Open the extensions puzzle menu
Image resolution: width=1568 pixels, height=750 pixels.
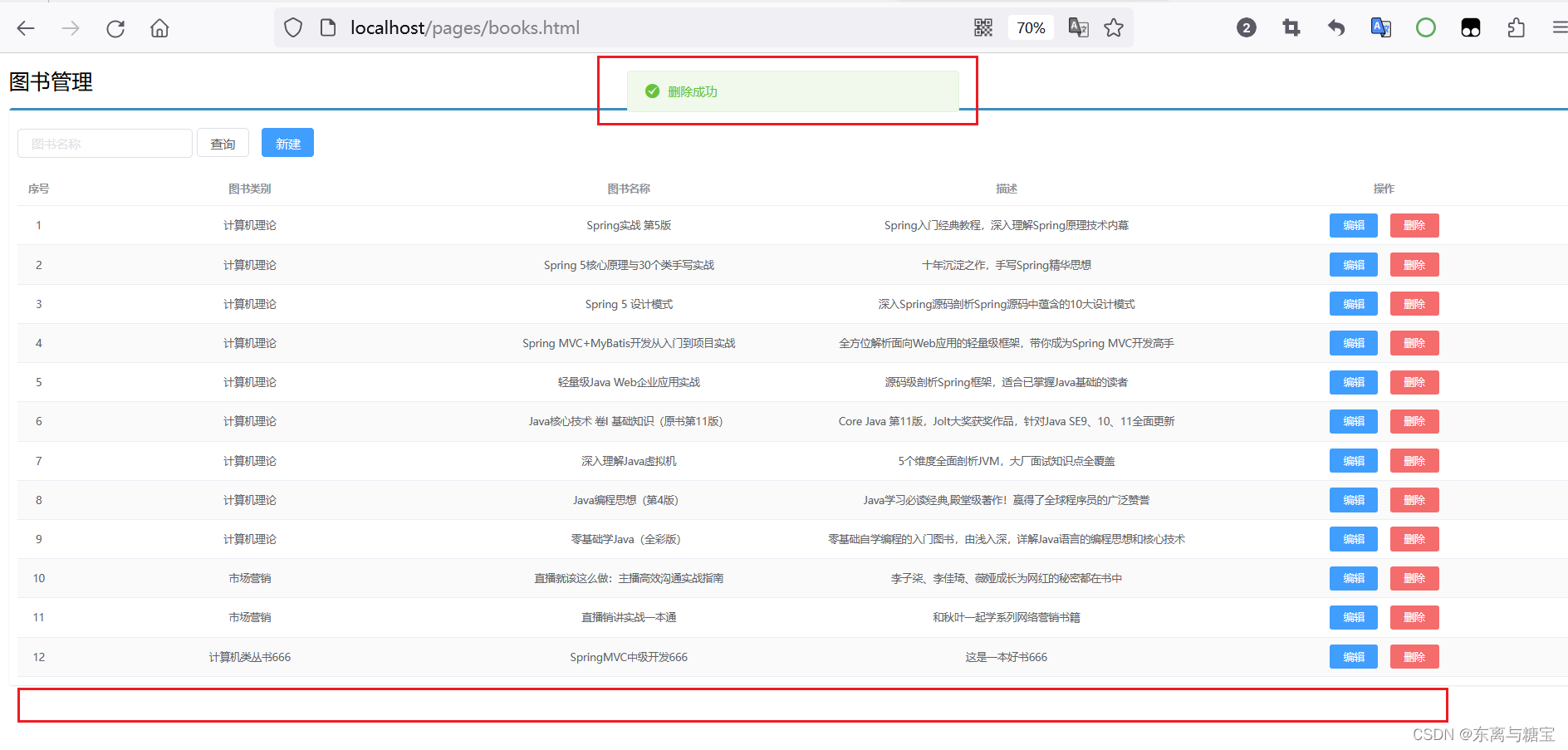click(1516, 28)
